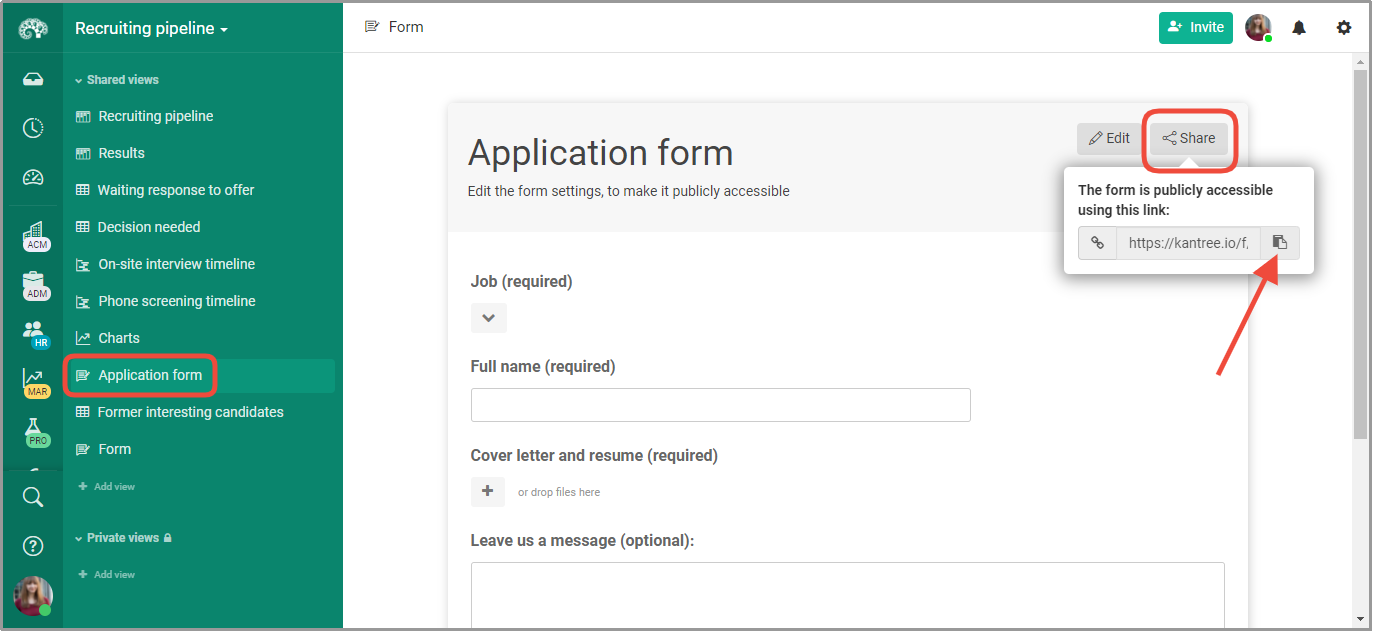Screen dimensions: 1373x632
Task: Collapse the Private views section
Action: point(124,538)
